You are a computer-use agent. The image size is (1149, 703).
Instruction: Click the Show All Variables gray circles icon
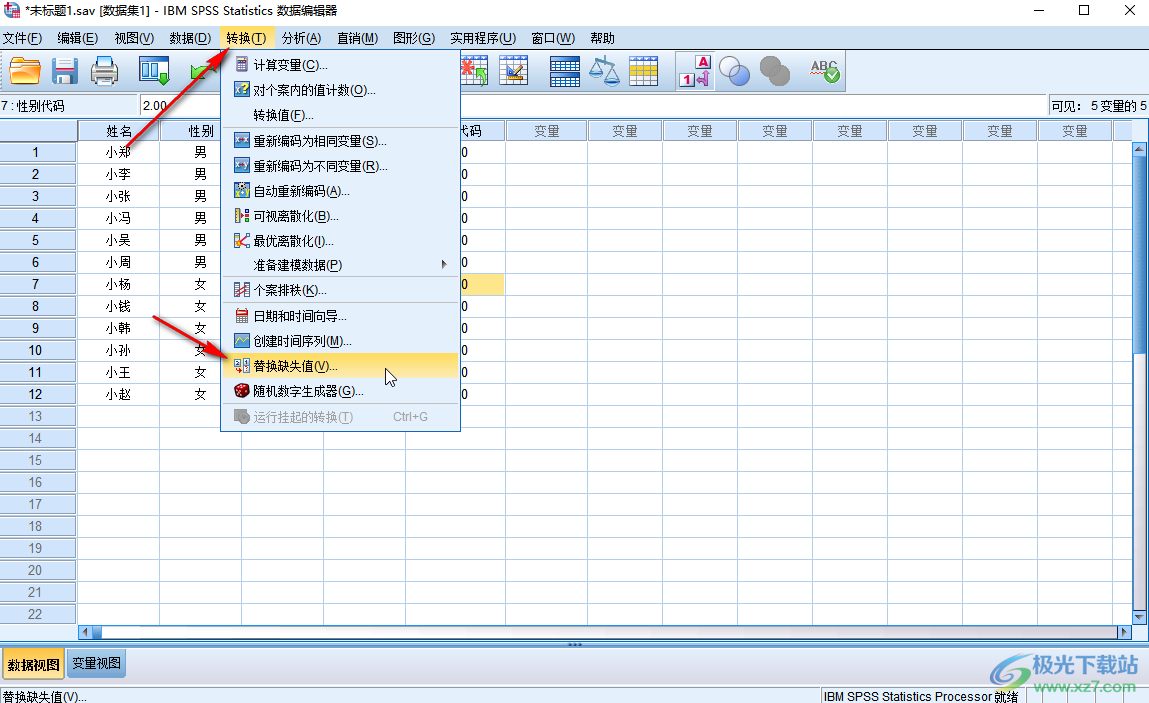click(x=775, y=71)
